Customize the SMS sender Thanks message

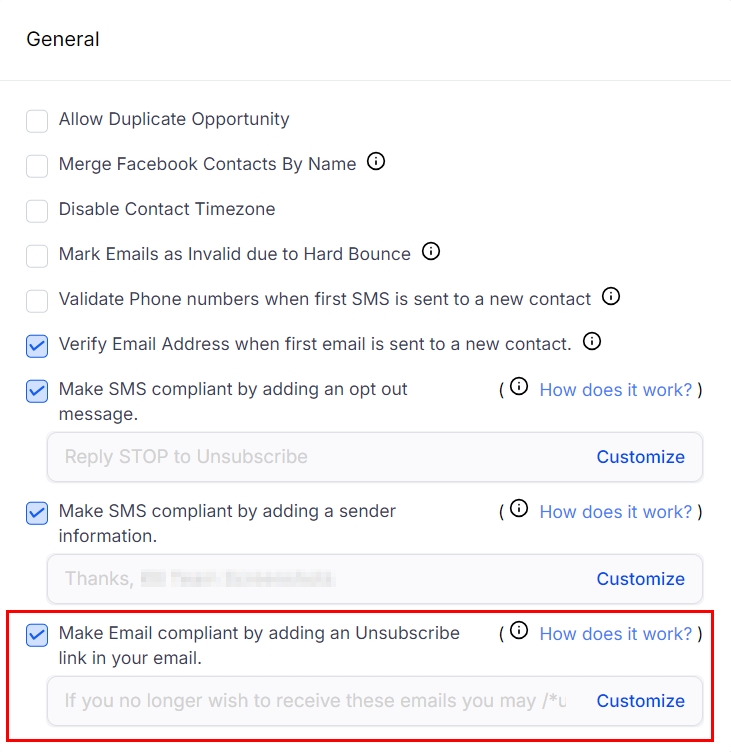(640, 579)
